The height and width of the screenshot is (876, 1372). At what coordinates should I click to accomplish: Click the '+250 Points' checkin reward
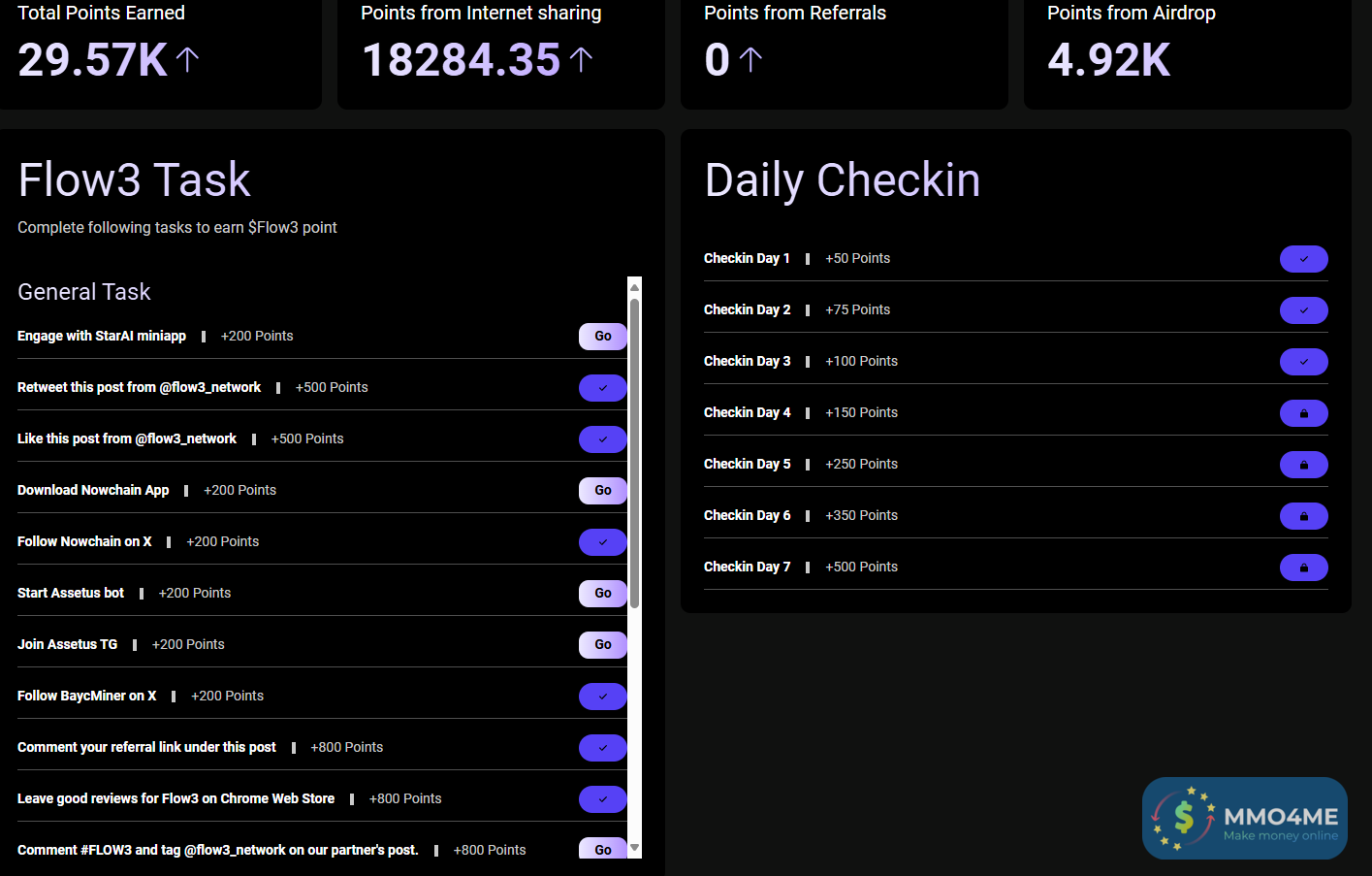861,464
